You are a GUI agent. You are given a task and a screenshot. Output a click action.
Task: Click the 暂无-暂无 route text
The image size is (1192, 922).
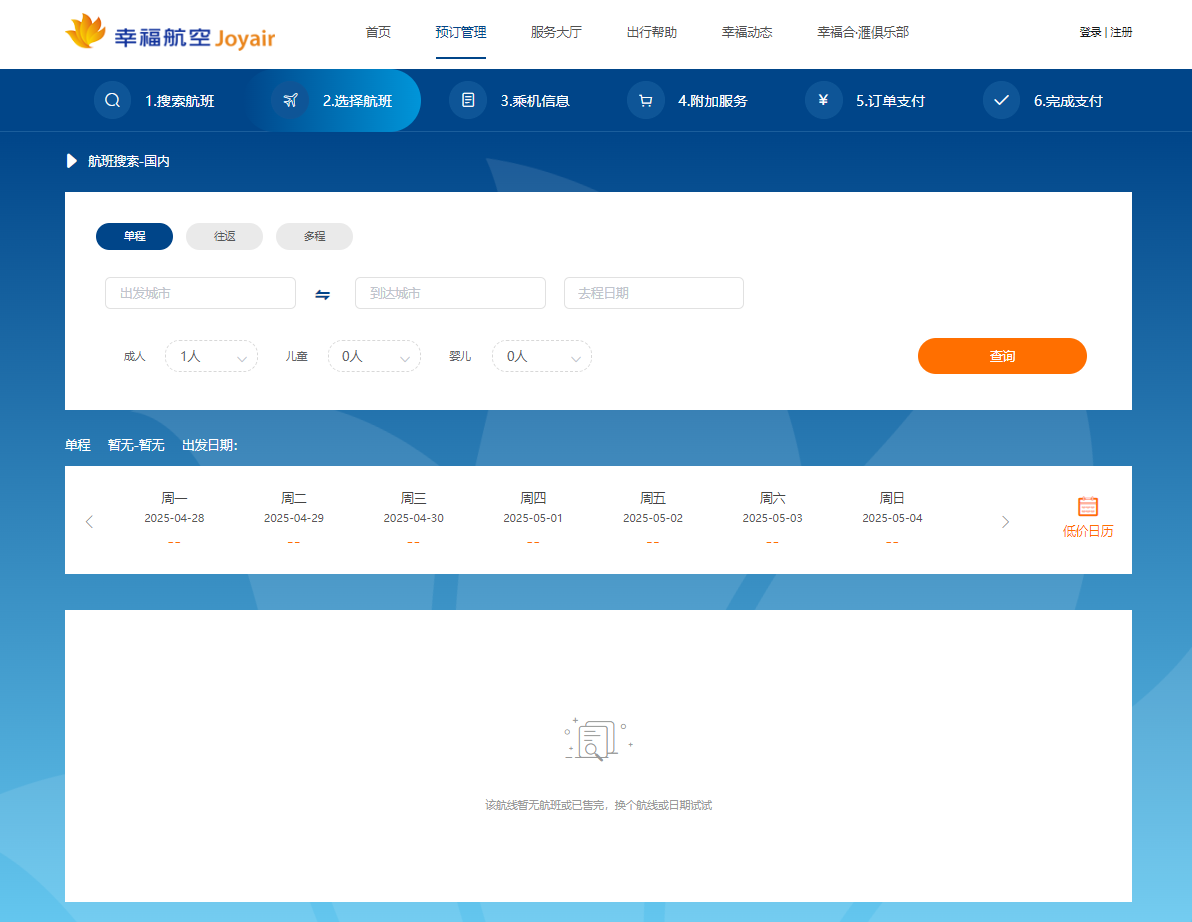[x=136, y=445]
